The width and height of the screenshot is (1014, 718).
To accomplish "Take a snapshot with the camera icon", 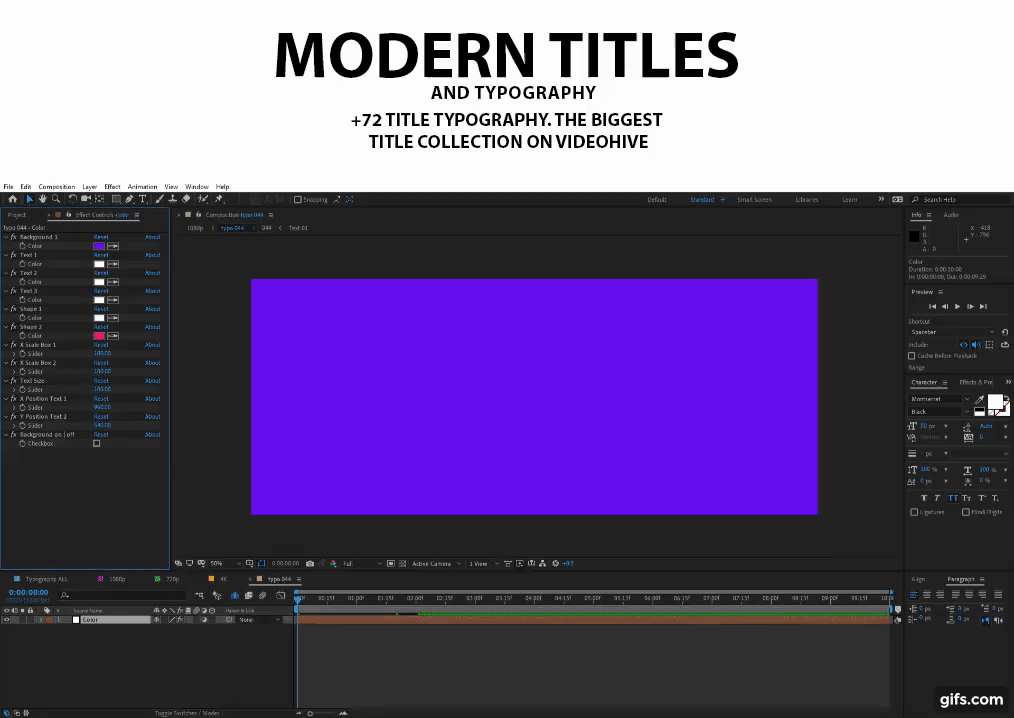I will (x=310, y=563).
